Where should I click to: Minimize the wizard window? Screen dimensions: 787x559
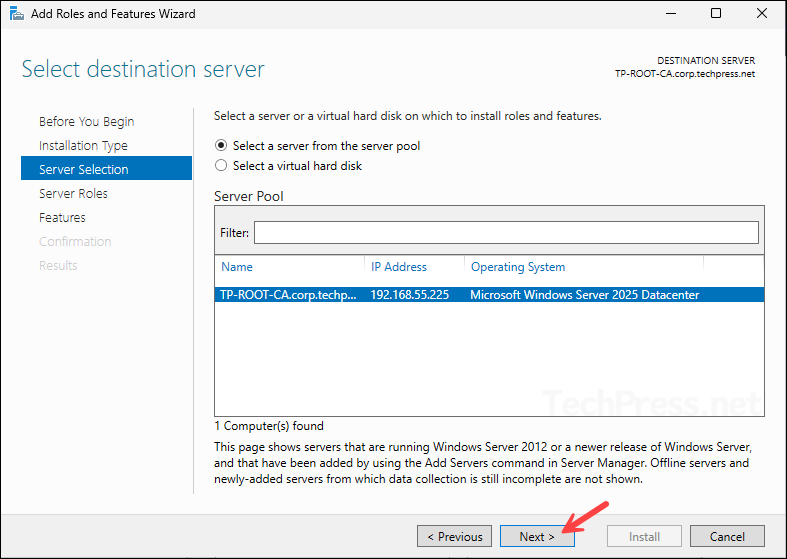coord(671,14)
